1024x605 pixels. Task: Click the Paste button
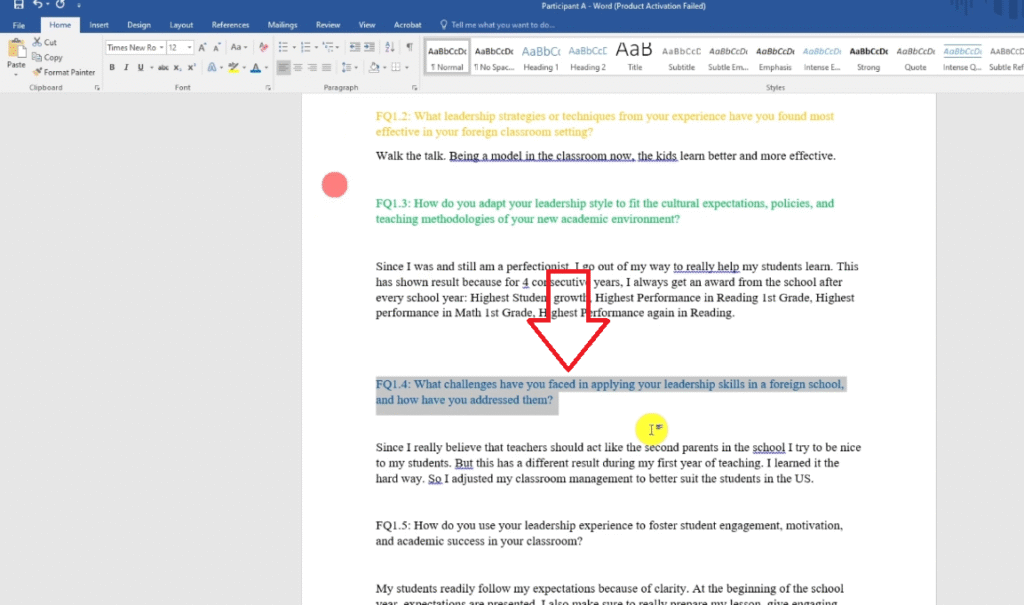(x=16, y=55)
